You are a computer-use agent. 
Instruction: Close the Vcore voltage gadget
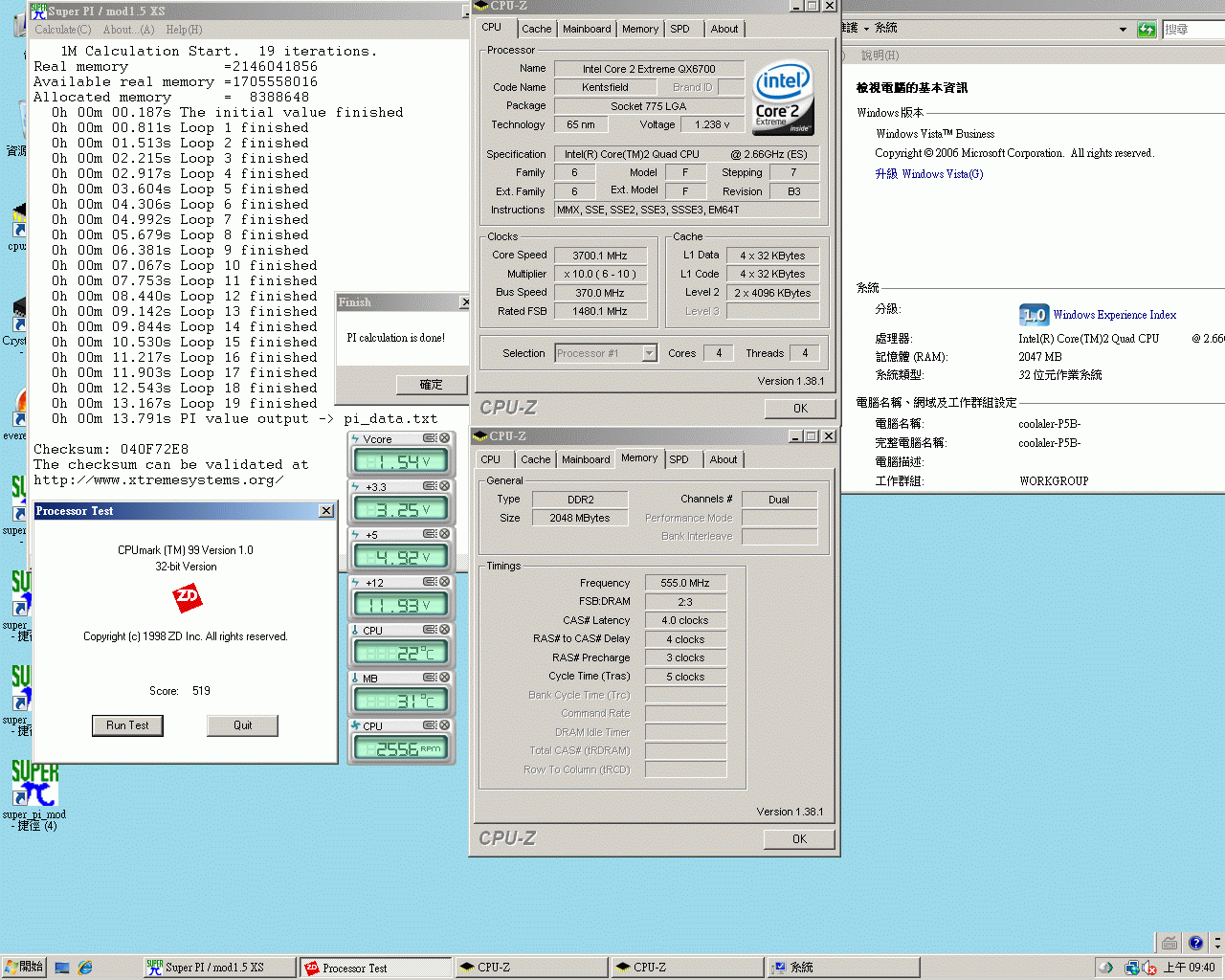[x=445, y=438]
